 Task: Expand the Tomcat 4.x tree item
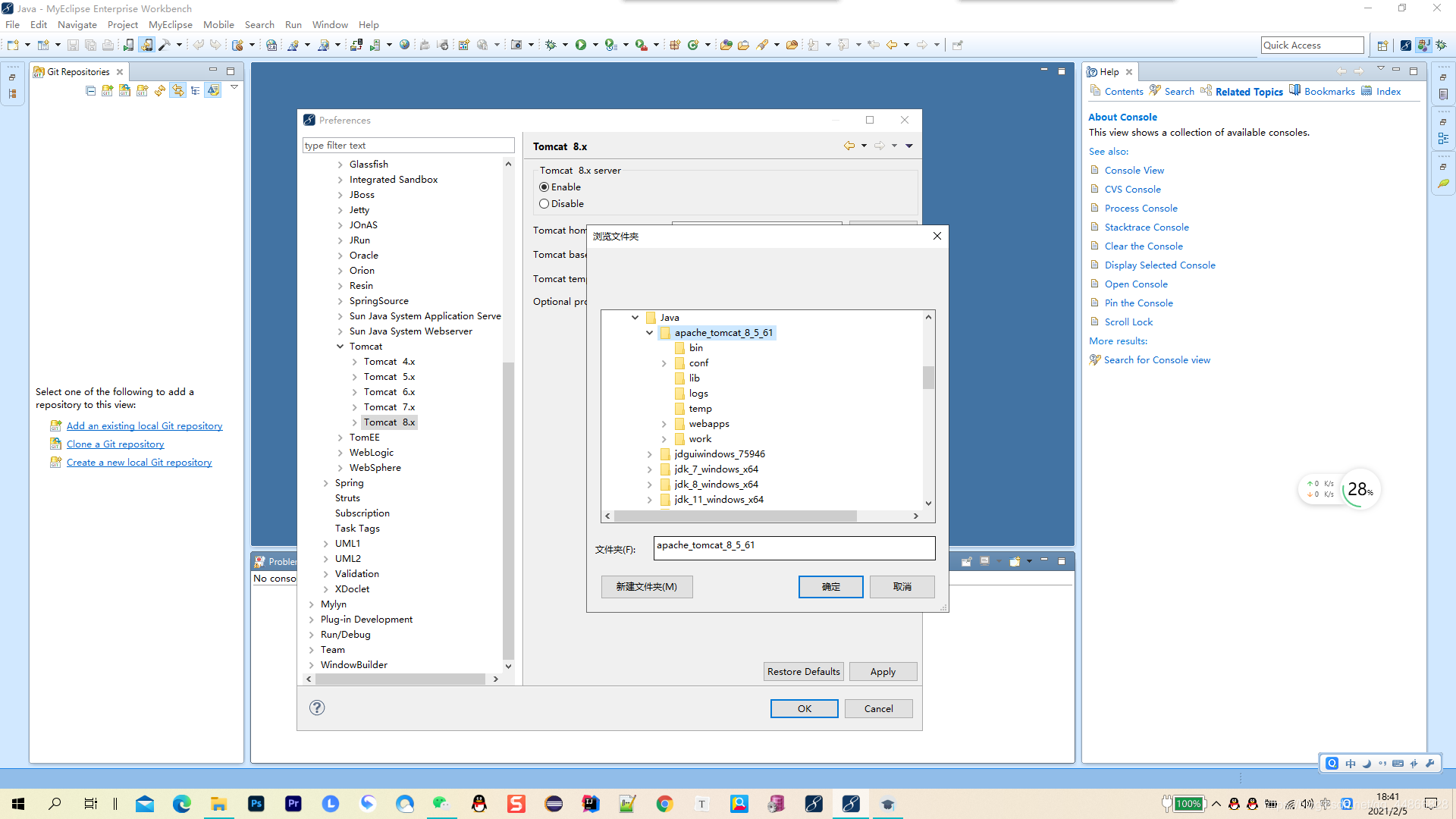(x=354, y=361)
